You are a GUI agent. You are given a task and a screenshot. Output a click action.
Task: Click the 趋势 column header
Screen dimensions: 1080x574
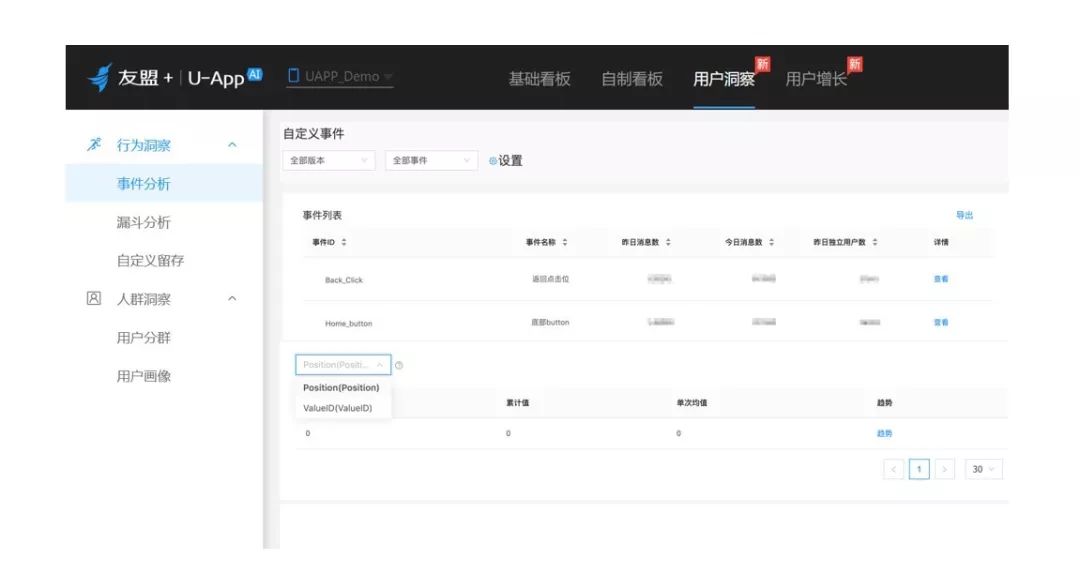(x=884, y=402)
